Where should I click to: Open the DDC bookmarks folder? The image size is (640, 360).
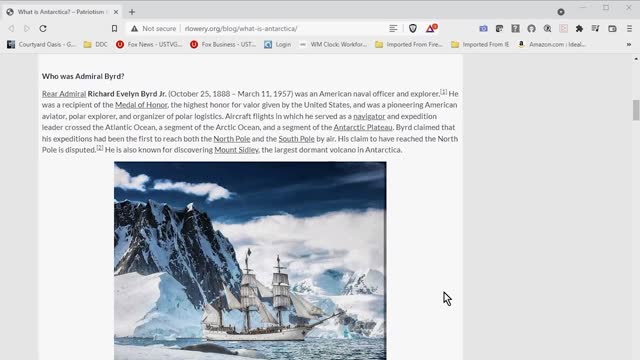[96, 44]
